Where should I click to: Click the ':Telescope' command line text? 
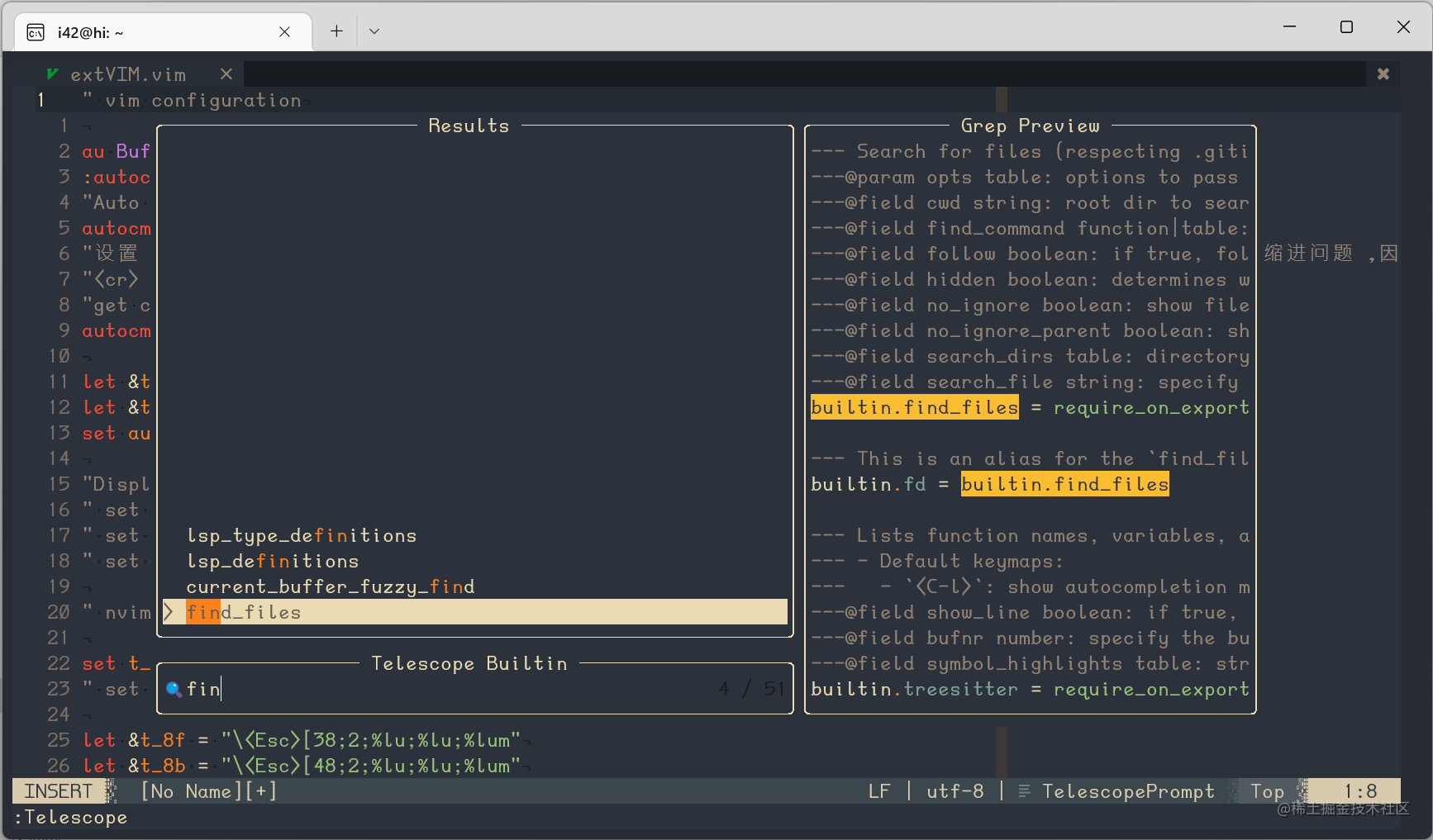[x=71, y=817]
